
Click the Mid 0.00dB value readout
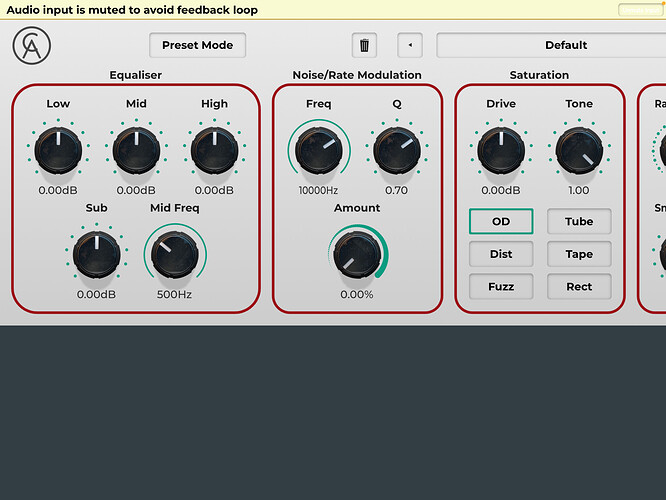coord(136,190)
